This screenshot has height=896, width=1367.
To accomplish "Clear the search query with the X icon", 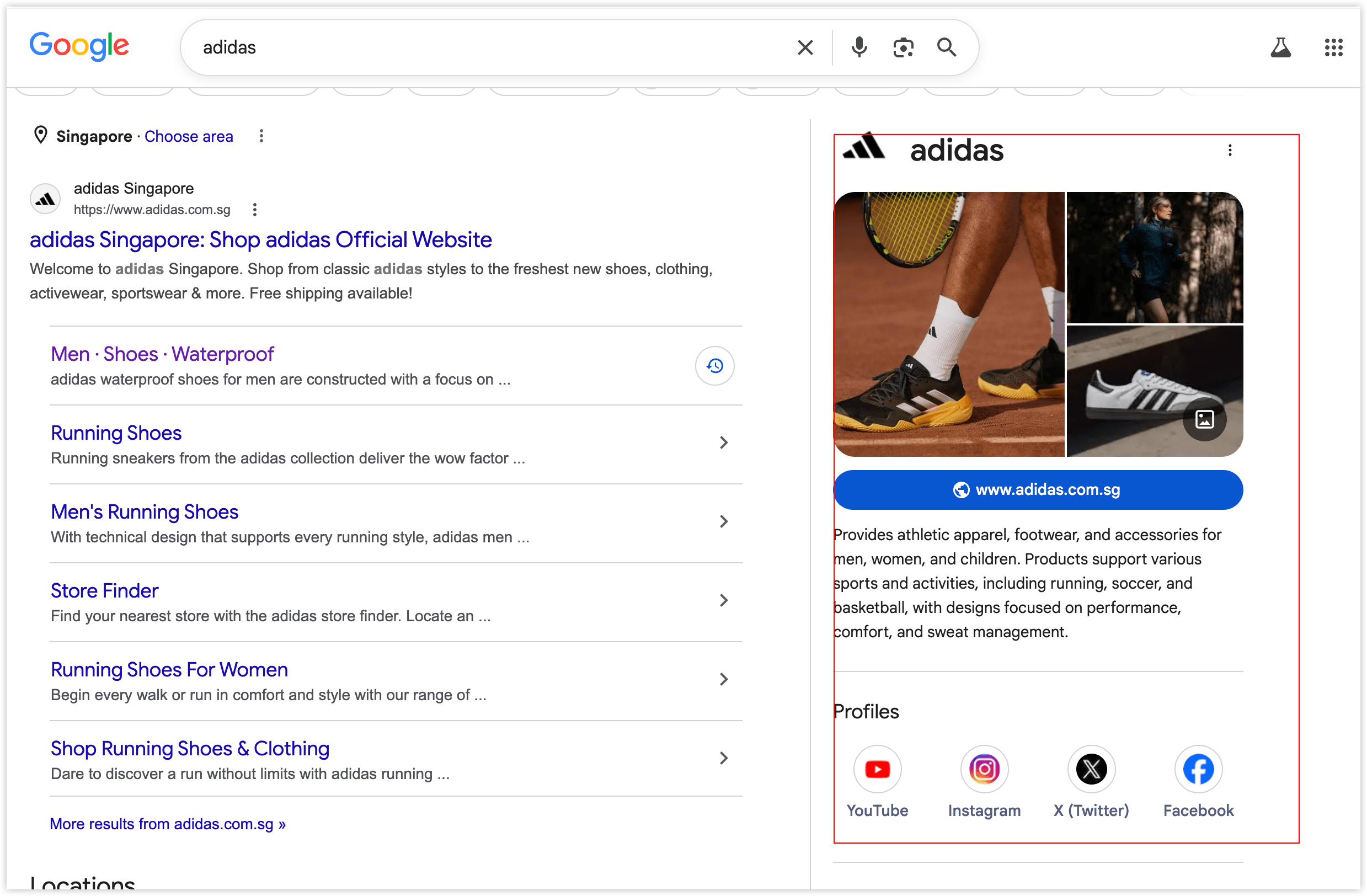I will (x=805, y=47).
